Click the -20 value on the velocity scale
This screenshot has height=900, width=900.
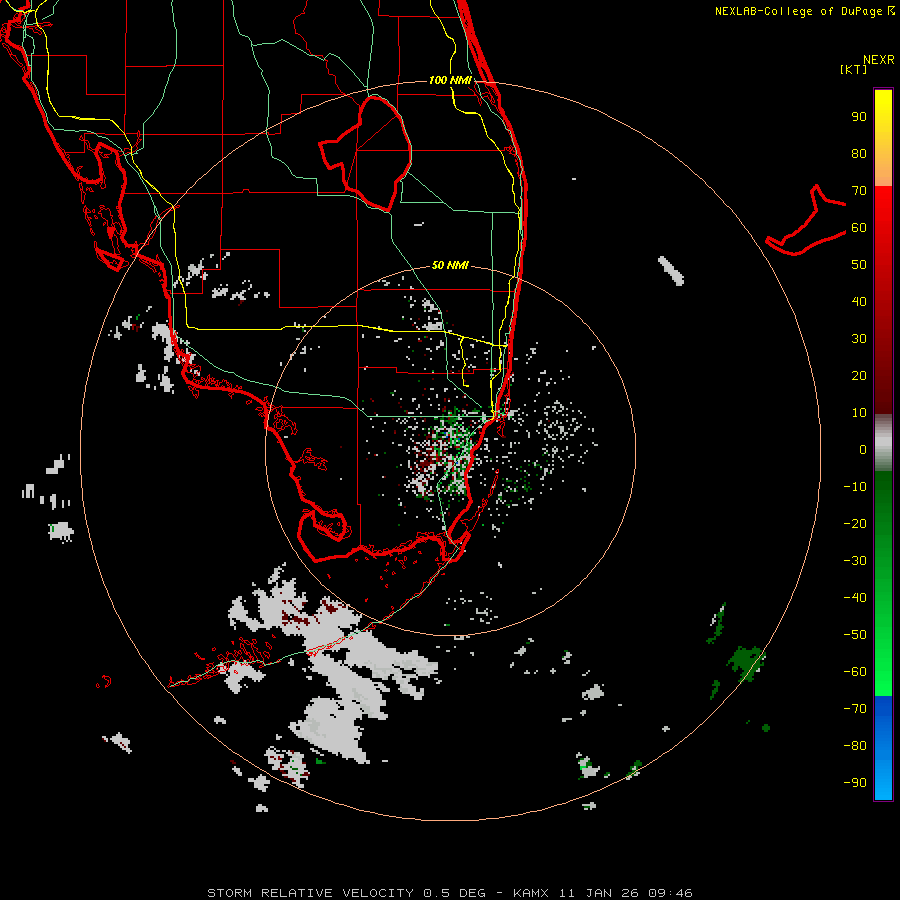[x=855, y=524]
